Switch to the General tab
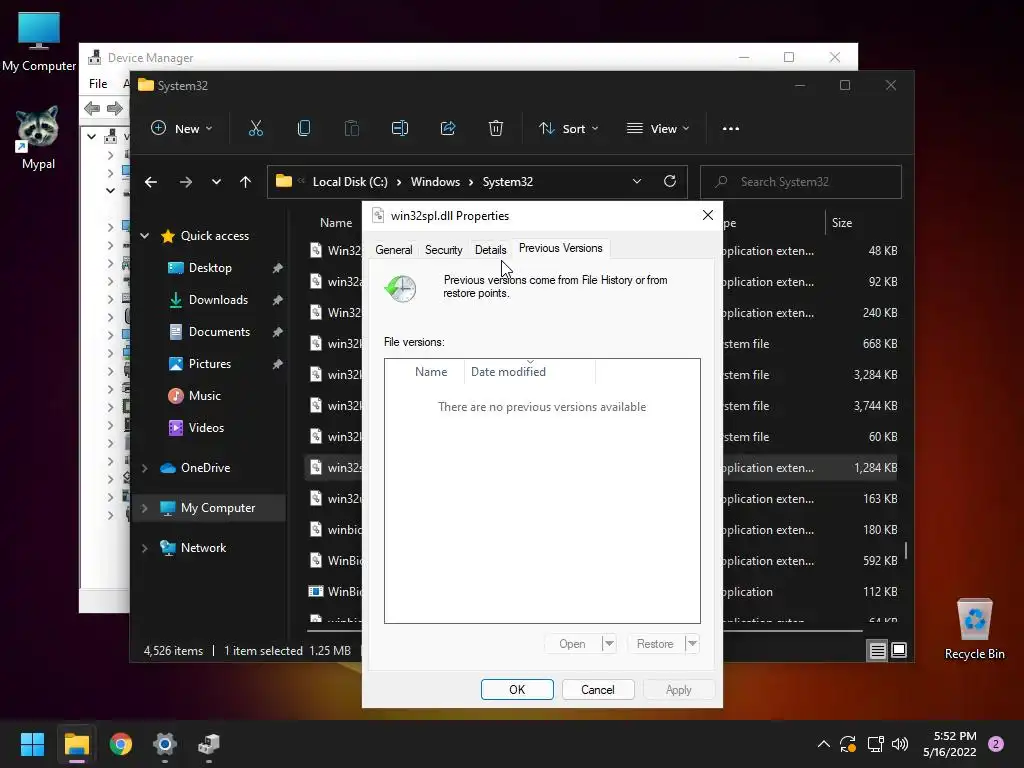 point(394,249)
